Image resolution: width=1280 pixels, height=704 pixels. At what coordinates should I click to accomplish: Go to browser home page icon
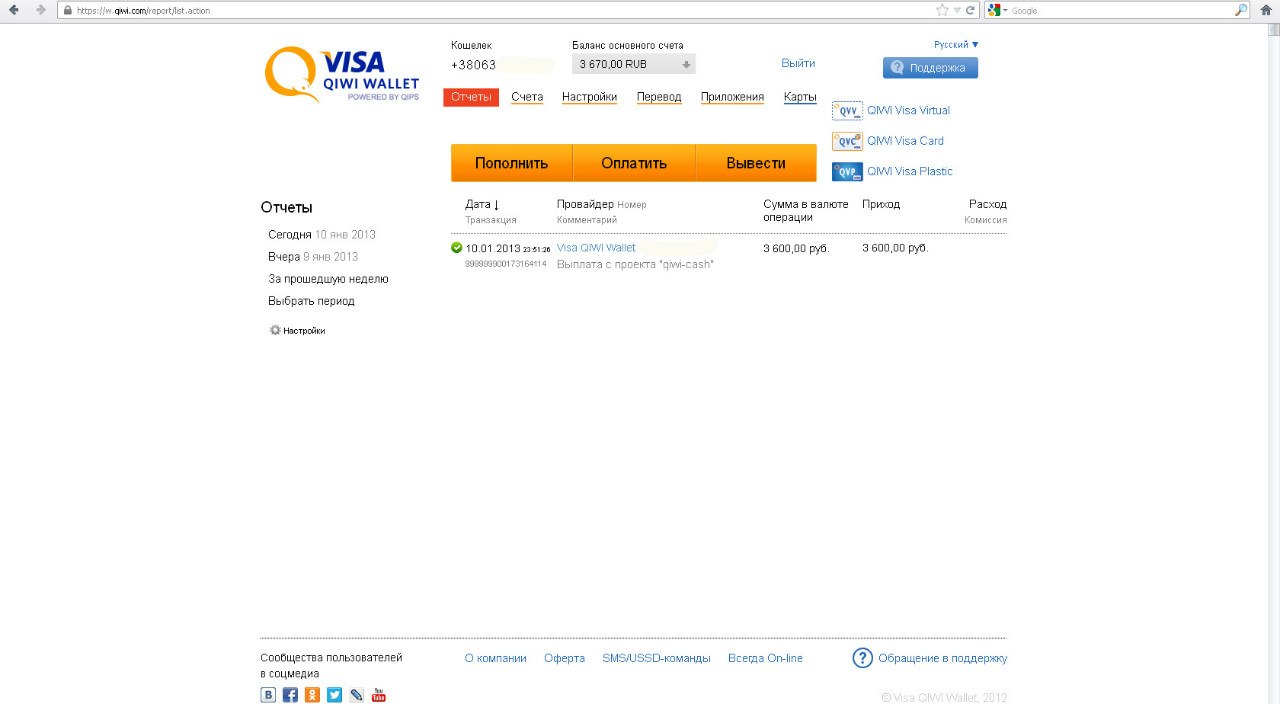(x=1265, y=10)
